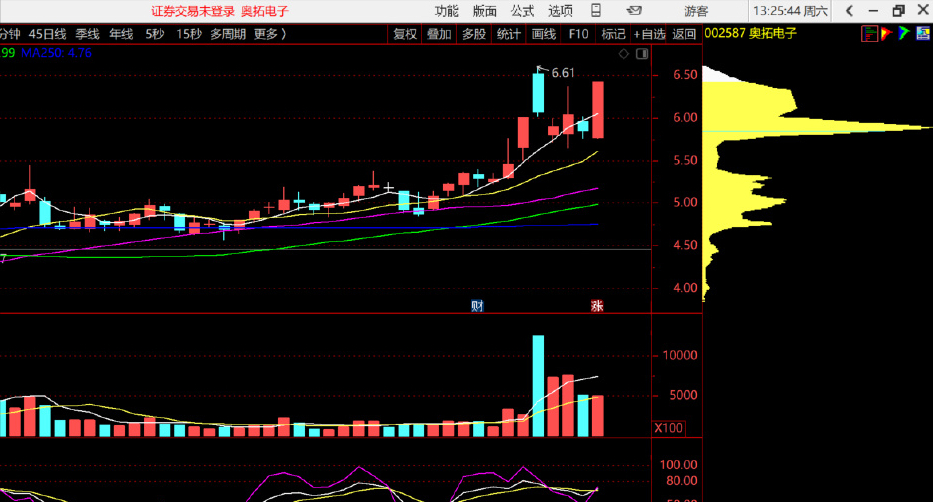Screen dimensions: 933x502
Task: Click the 涨 marker under last candle
Action: (x=597, y=306)
